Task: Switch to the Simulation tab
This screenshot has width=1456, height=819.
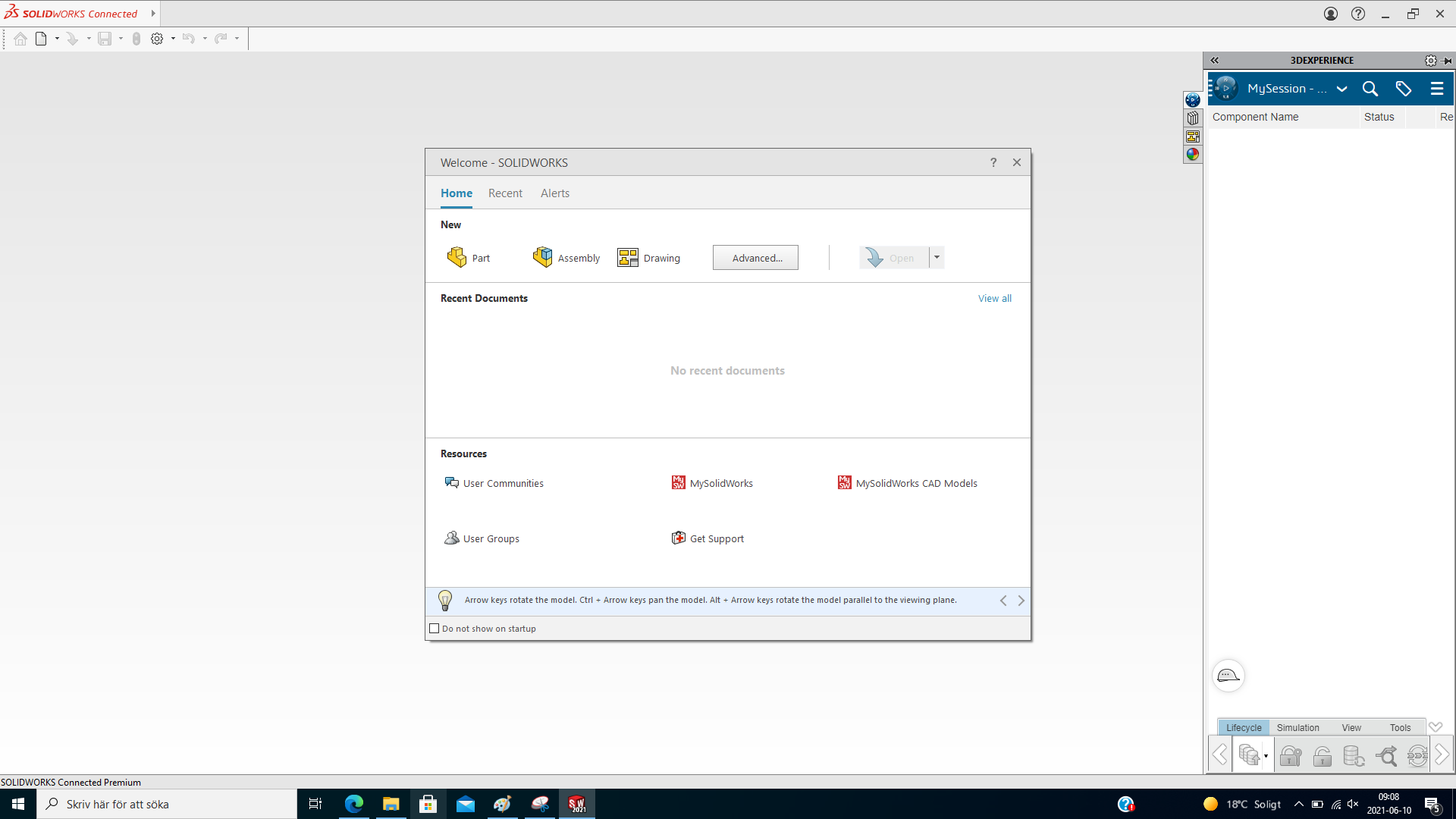Action: [1298, 727]
